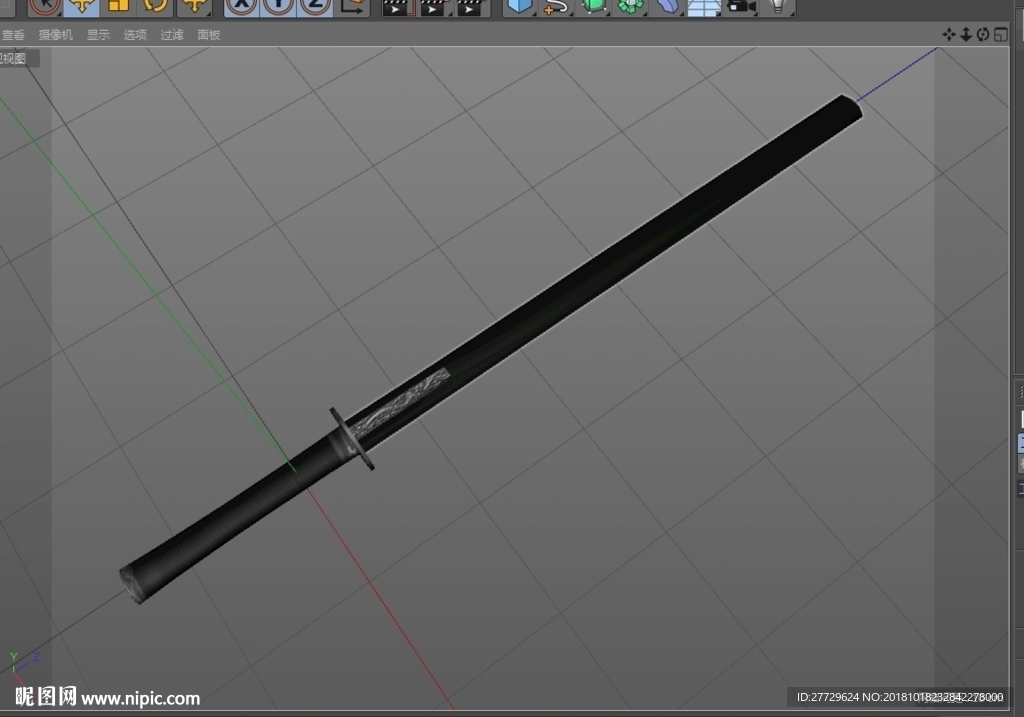1024x717 pixels.
Task: Add a cube primitive object
Action: pyautogui.click(x=520, y=6)
